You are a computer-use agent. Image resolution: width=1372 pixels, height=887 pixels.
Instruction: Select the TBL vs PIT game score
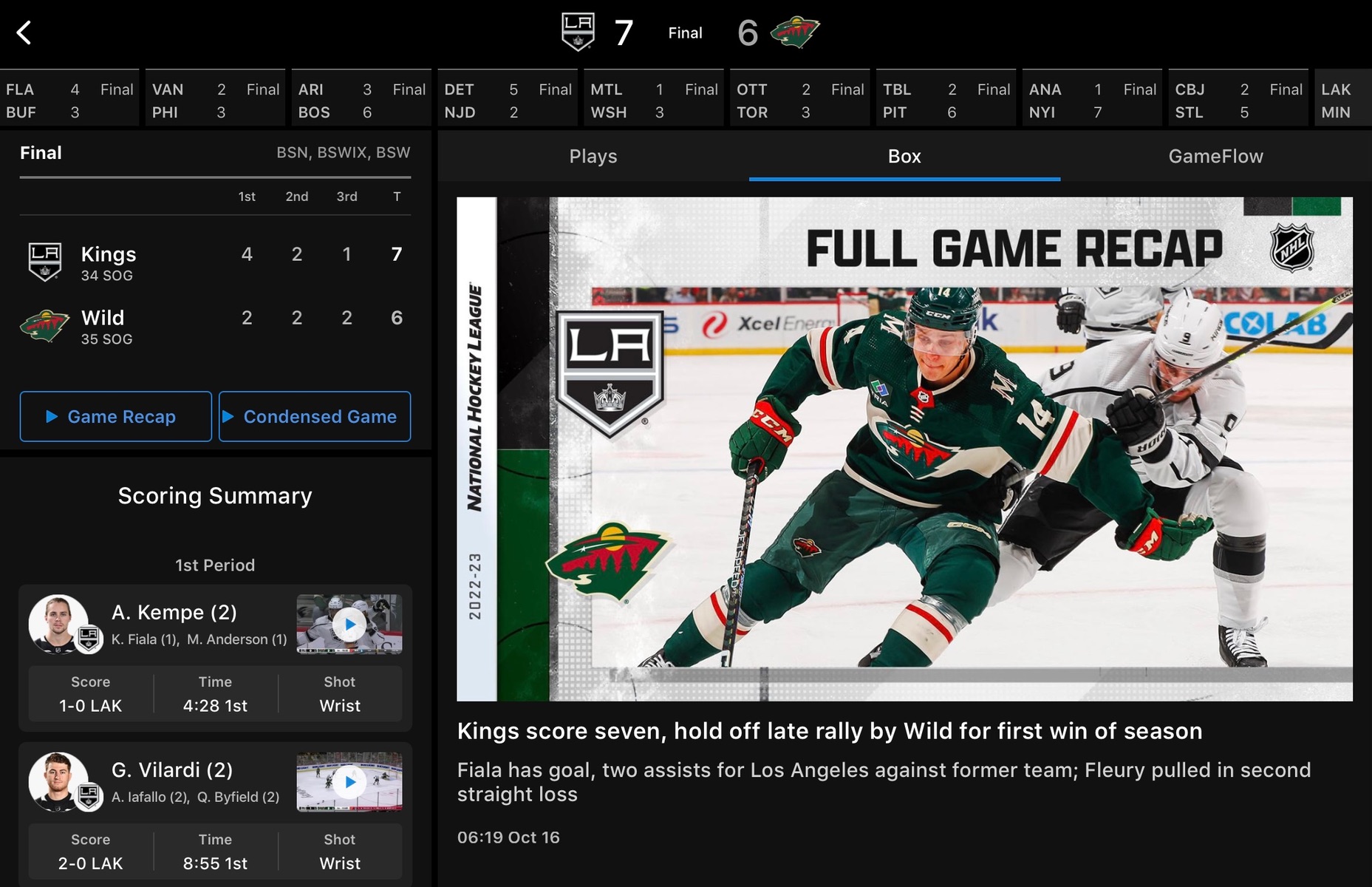(x=945, y=101)
